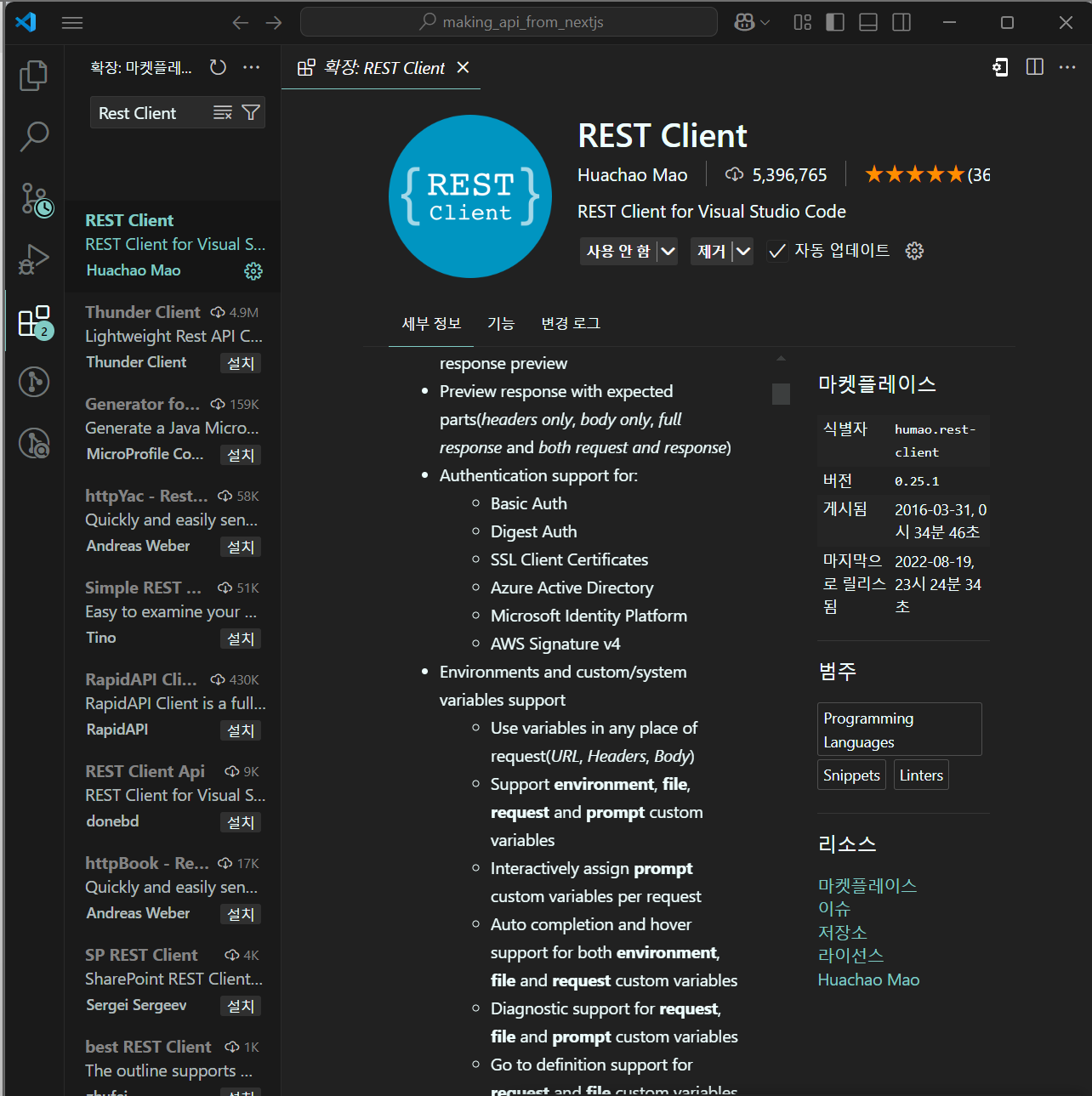Open Huachao Mao link under resources
1092x1096 pixels.
pos(868,980)
